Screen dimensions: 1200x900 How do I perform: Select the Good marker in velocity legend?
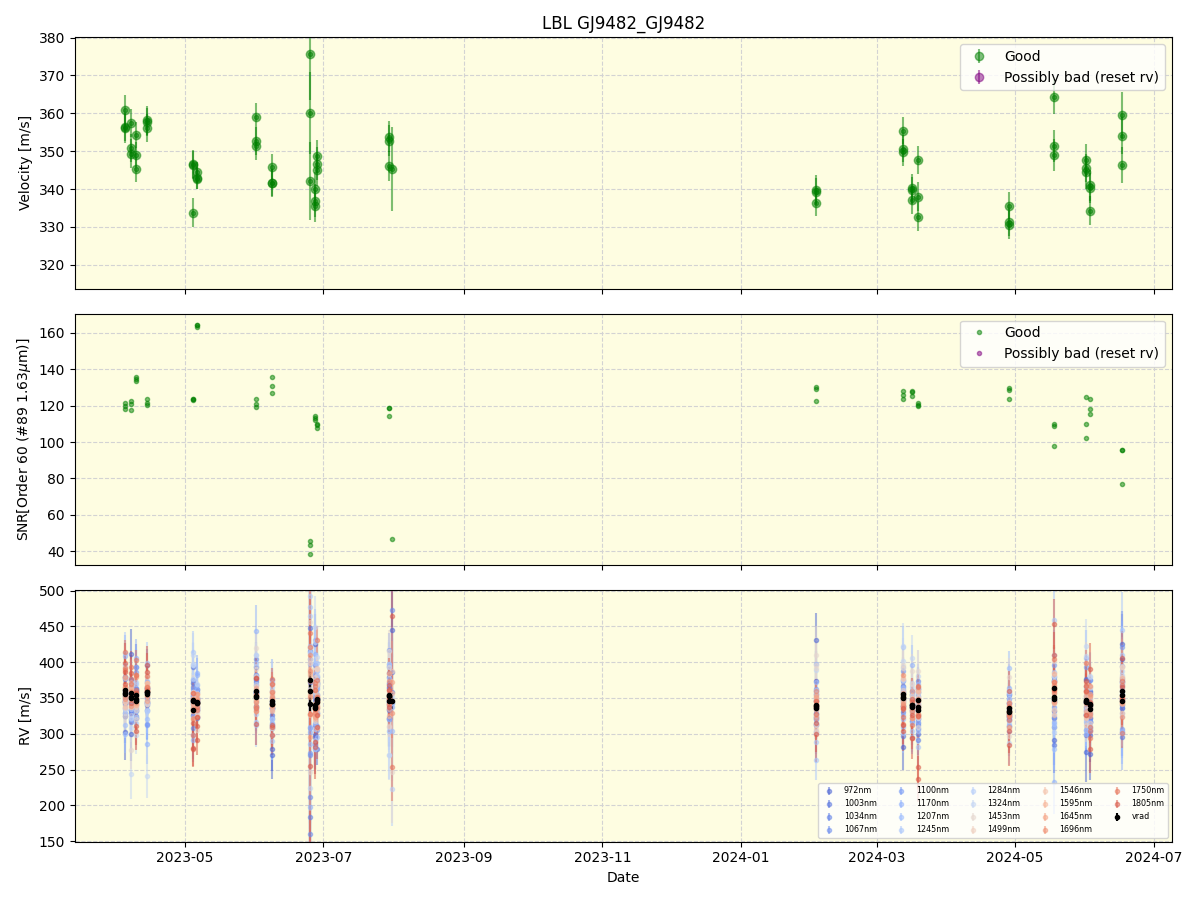[979, 57]
